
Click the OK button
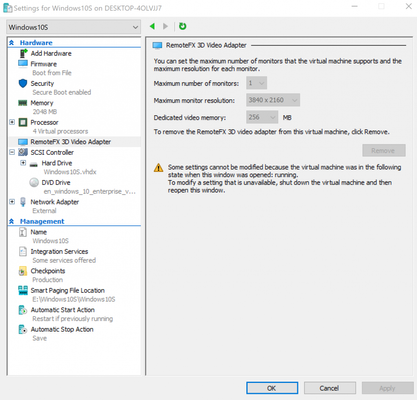click(272, 388)
